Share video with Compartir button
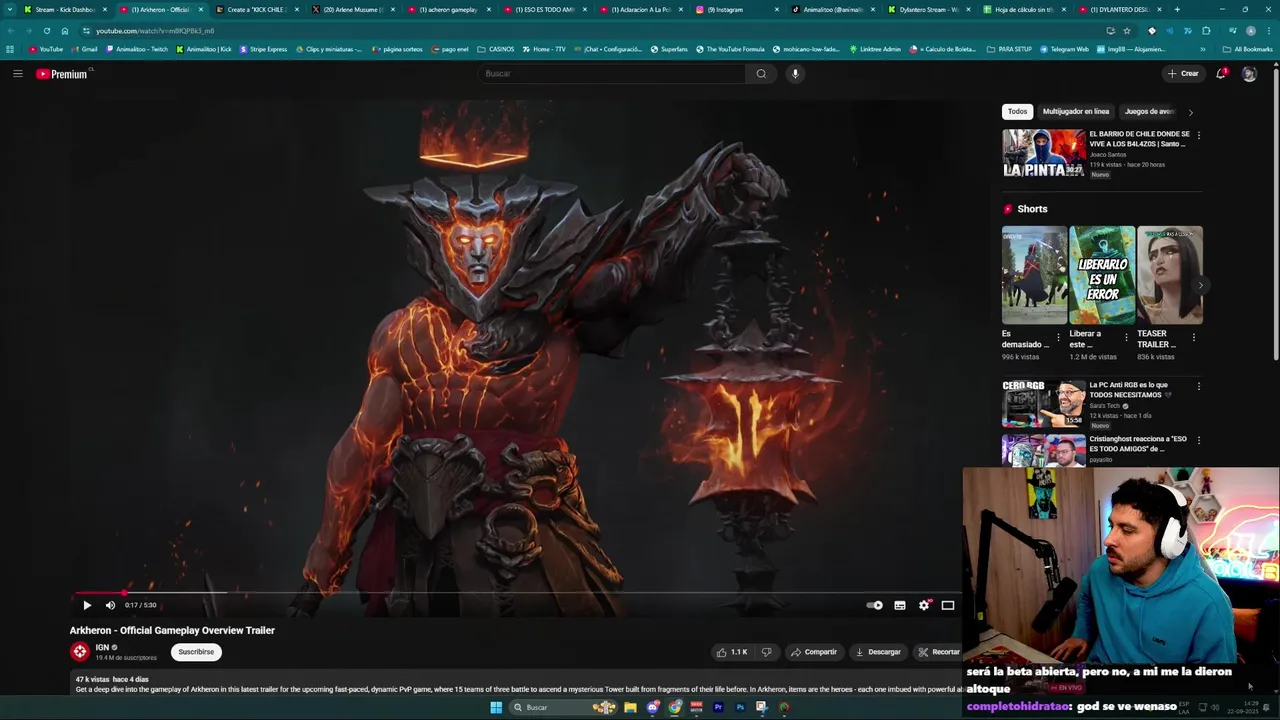Image resolution: width=1280 pixels, height=720 pixels. [x=814, y=652]
